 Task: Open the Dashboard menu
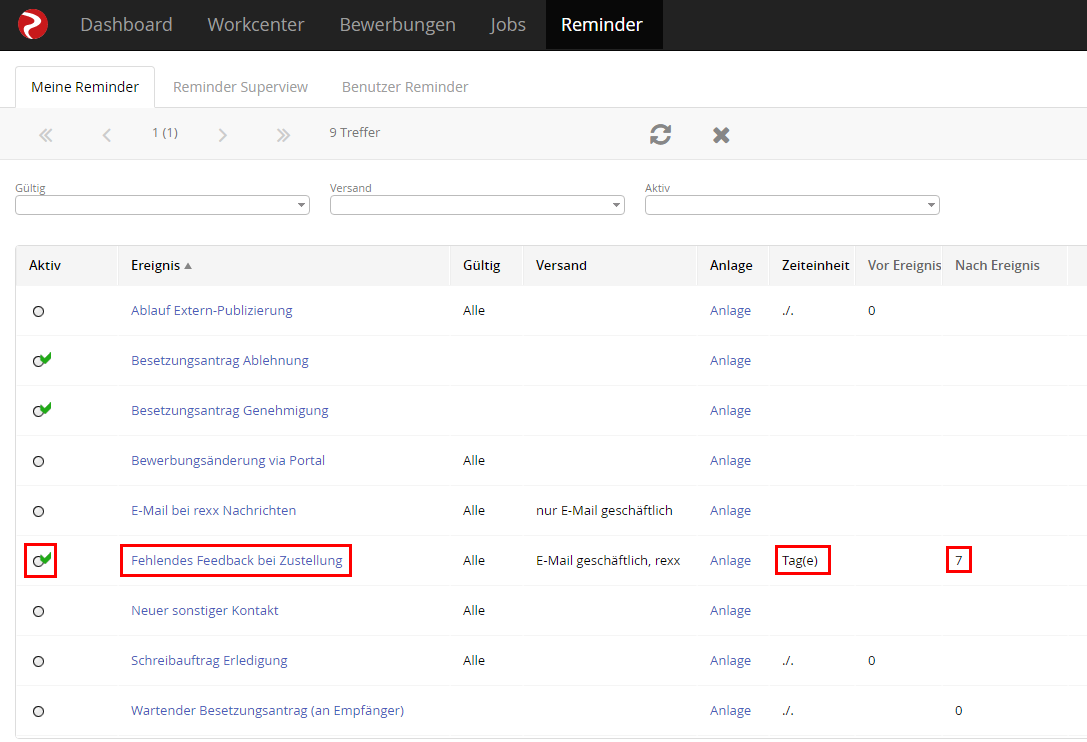point(126,24)
